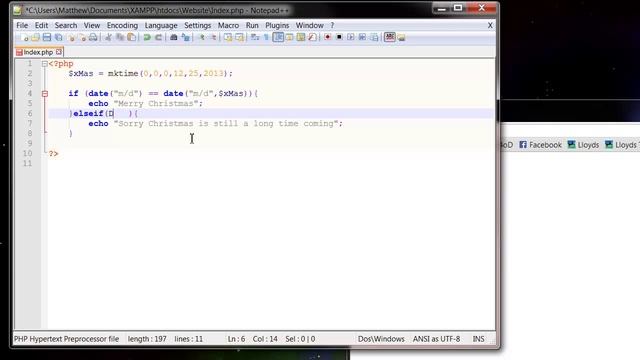Undo the last edit with the green arrow icon

pyautogui.click(x=147, y=38)
